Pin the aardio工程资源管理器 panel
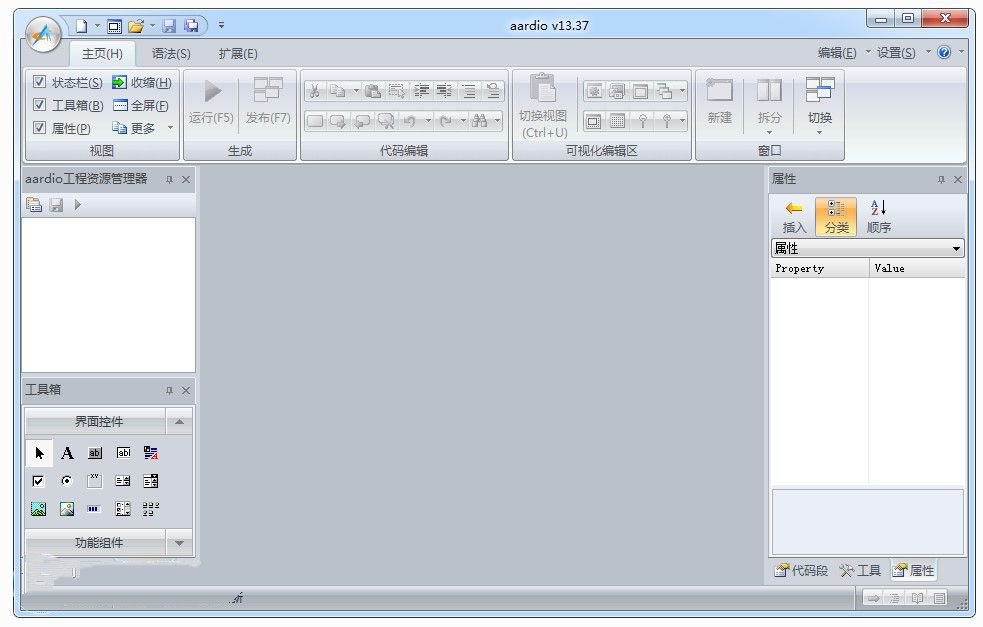Screen dimensions: 983x627 click(169, 179)
